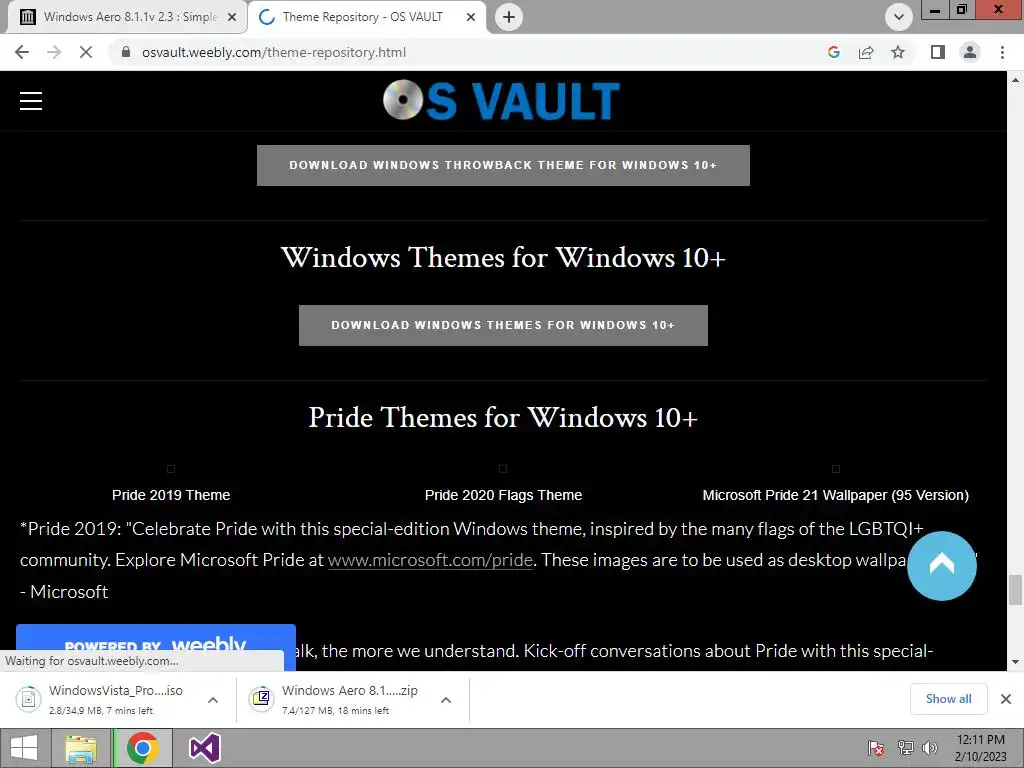Click the blue scroll-to-top button
This screenshot has width=1024, height=768.
tap(942, 566)
